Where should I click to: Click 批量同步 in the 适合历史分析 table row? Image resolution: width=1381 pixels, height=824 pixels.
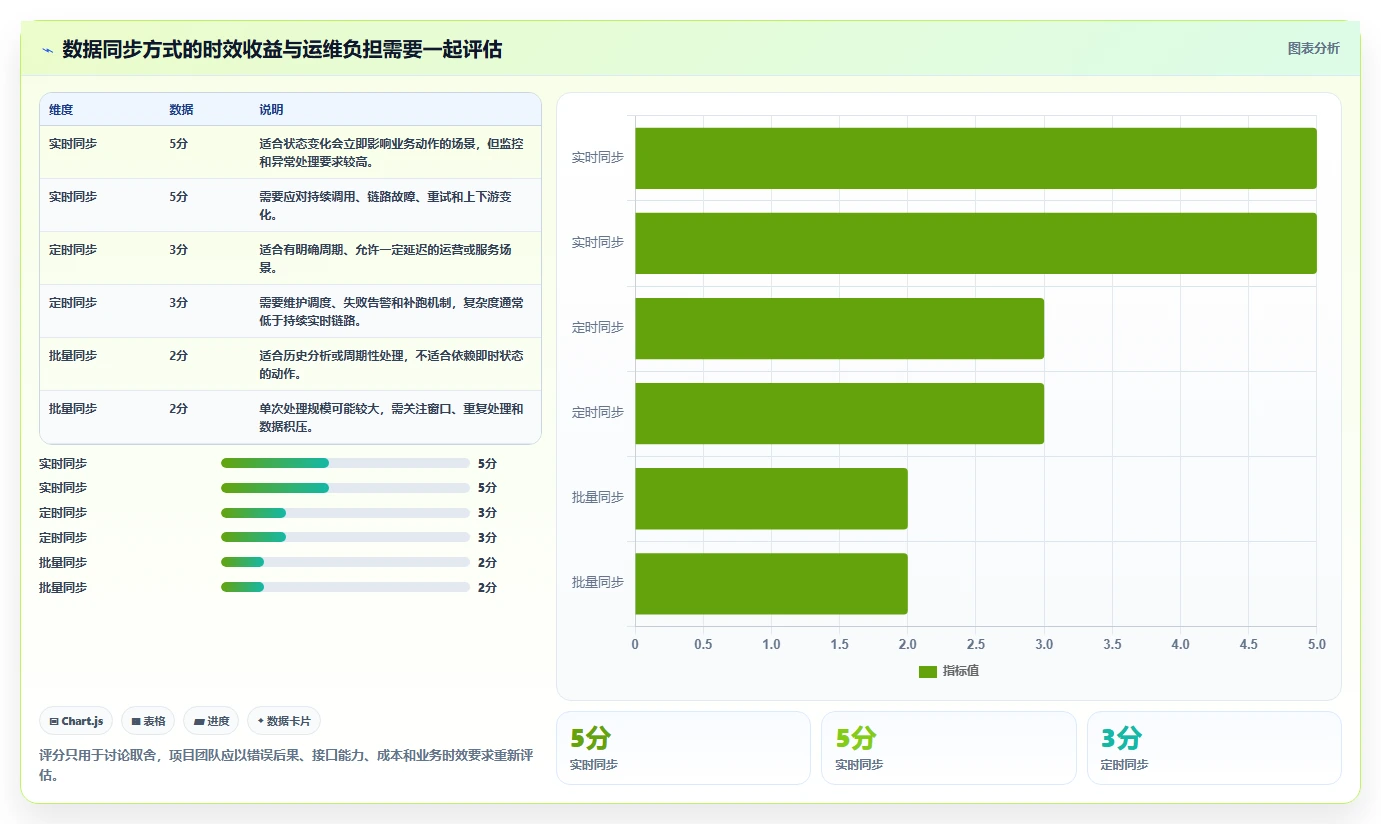pyautogui.click(x=73, y=356)
